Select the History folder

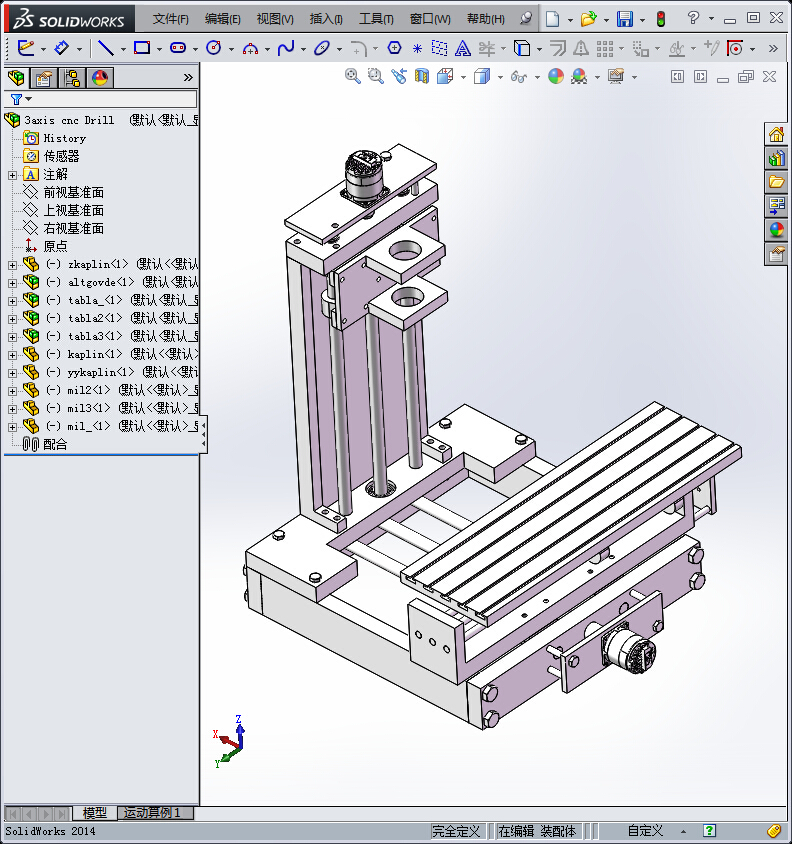(x=65, y=138)
